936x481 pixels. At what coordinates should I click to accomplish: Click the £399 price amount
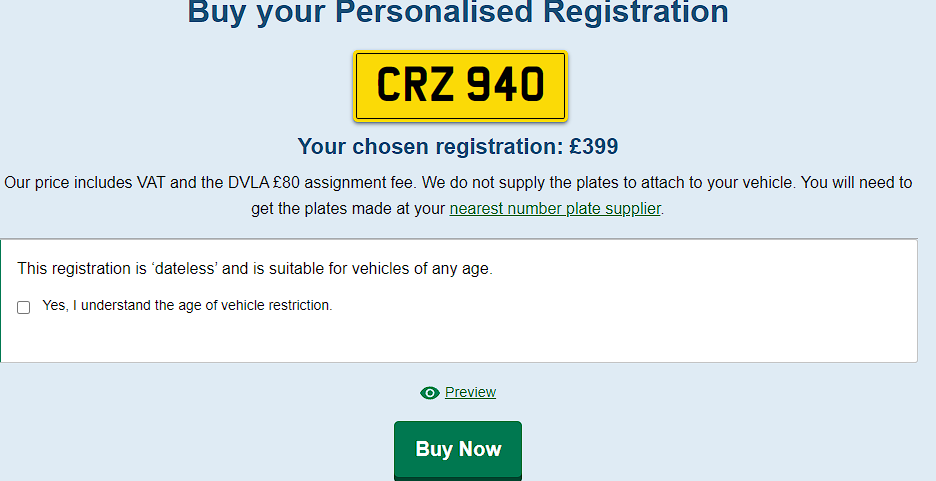(594, 147)
